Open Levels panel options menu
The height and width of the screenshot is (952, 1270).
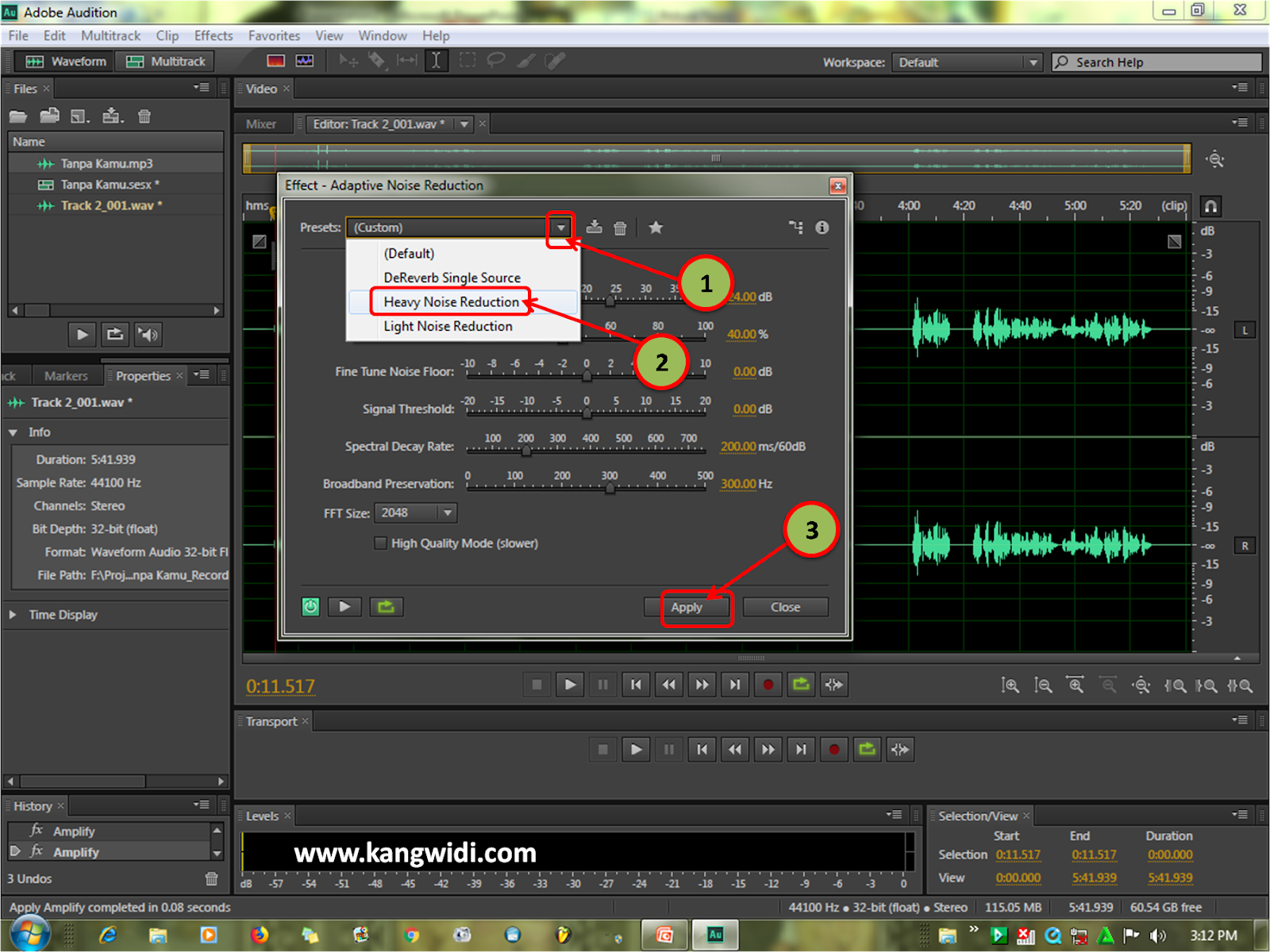(895, 815)
